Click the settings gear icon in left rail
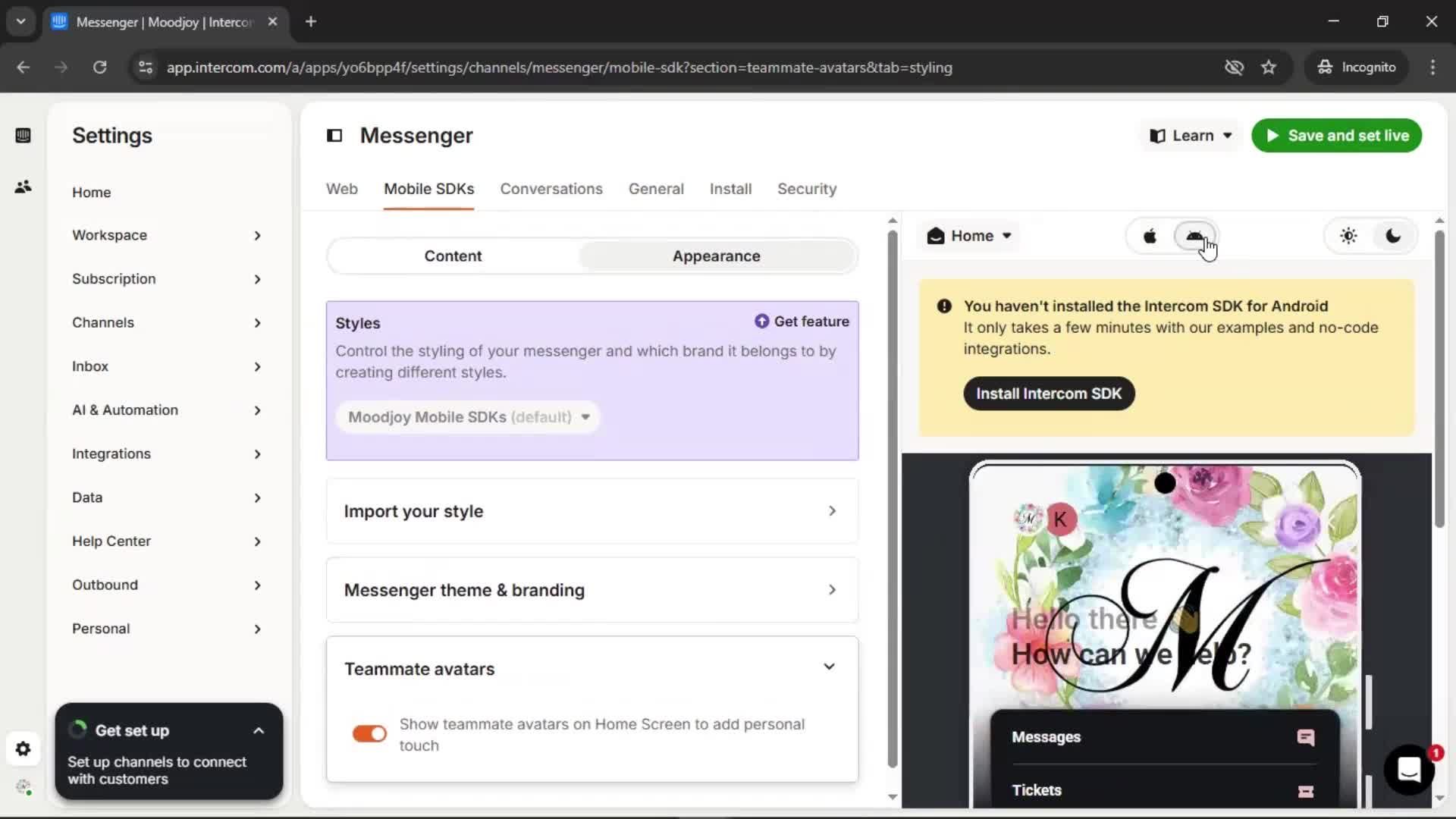The height and width of the screenshot is (819, 1456). pos(23,749)
